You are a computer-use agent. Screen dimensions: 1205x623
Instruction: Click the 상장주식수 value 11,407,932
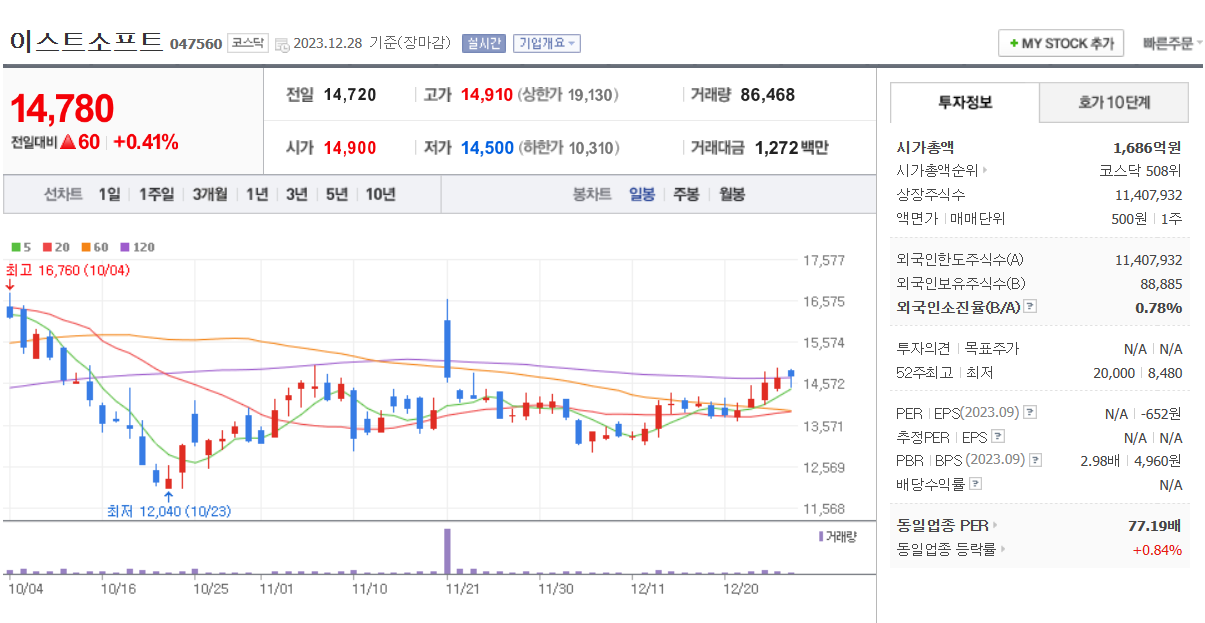pyautogui.click(x=1148, y=195)
